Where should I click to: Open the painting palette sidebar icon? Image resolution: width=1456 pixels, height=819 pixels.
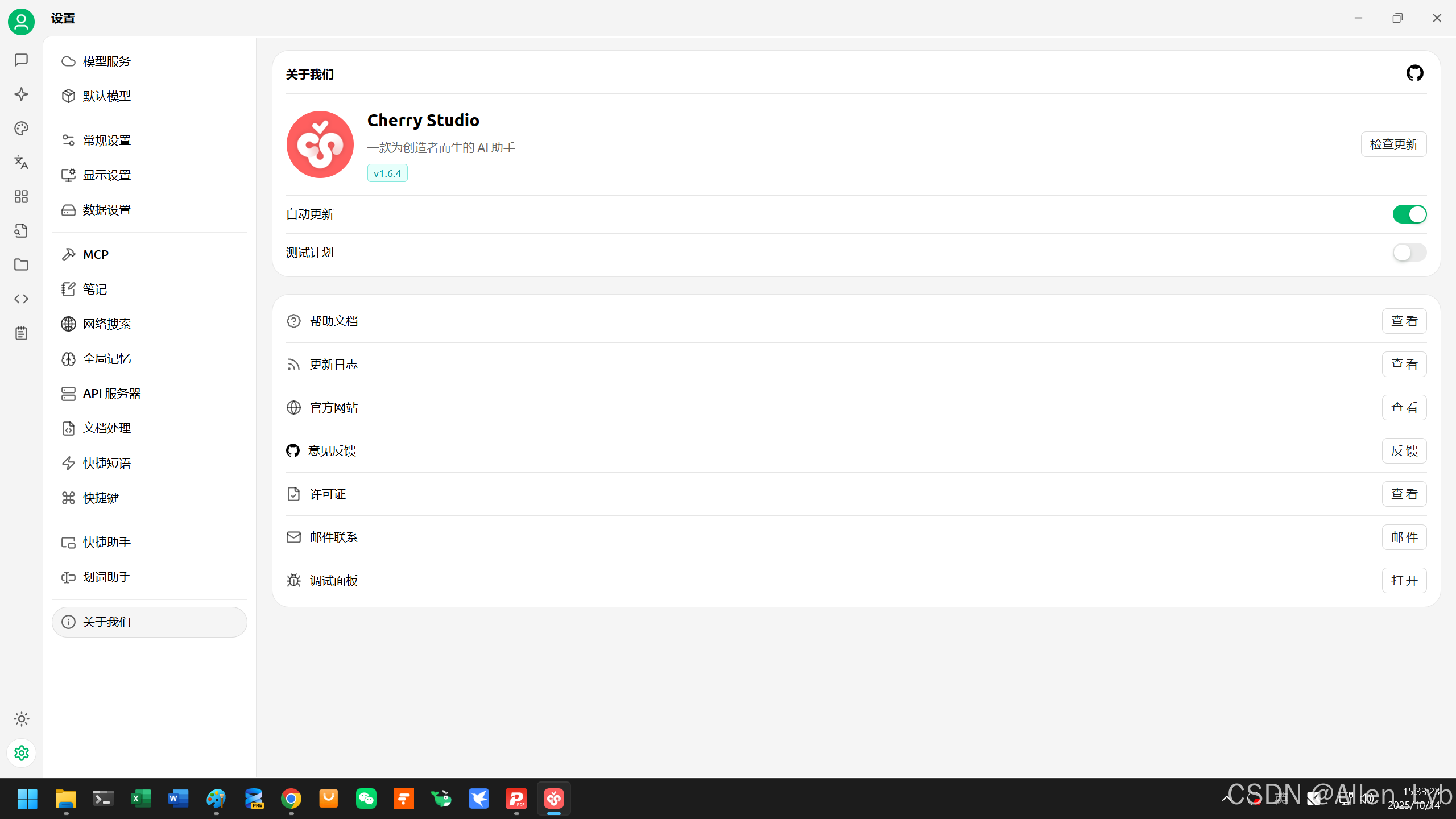click(21, 128)
